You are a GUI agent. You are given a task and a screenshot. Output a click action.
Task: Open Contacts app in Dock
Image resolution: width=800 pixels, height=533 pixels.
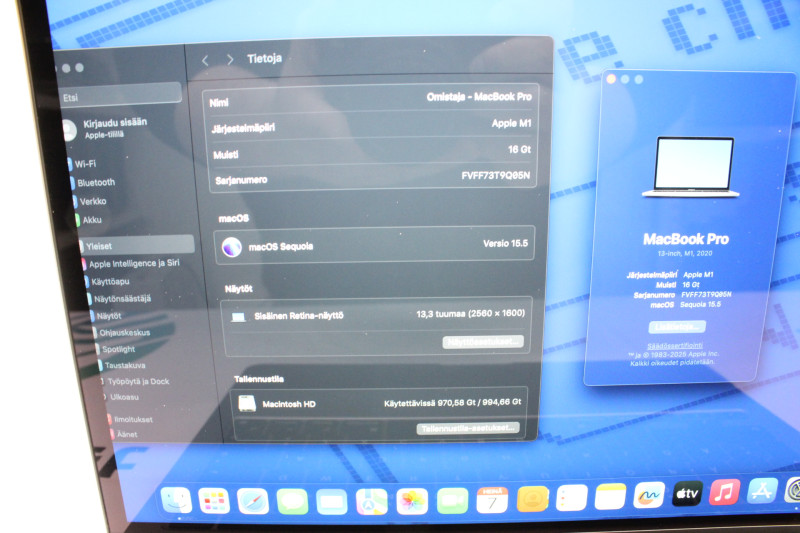[x=532, y=498]
